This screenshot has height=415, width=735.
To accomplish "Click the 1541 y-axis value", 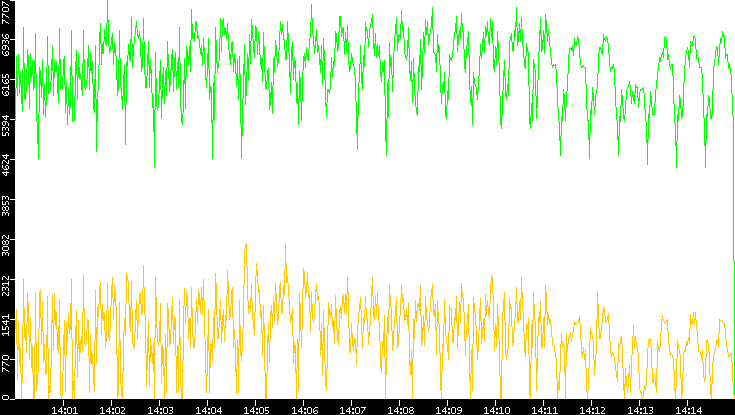I will 6,326.
